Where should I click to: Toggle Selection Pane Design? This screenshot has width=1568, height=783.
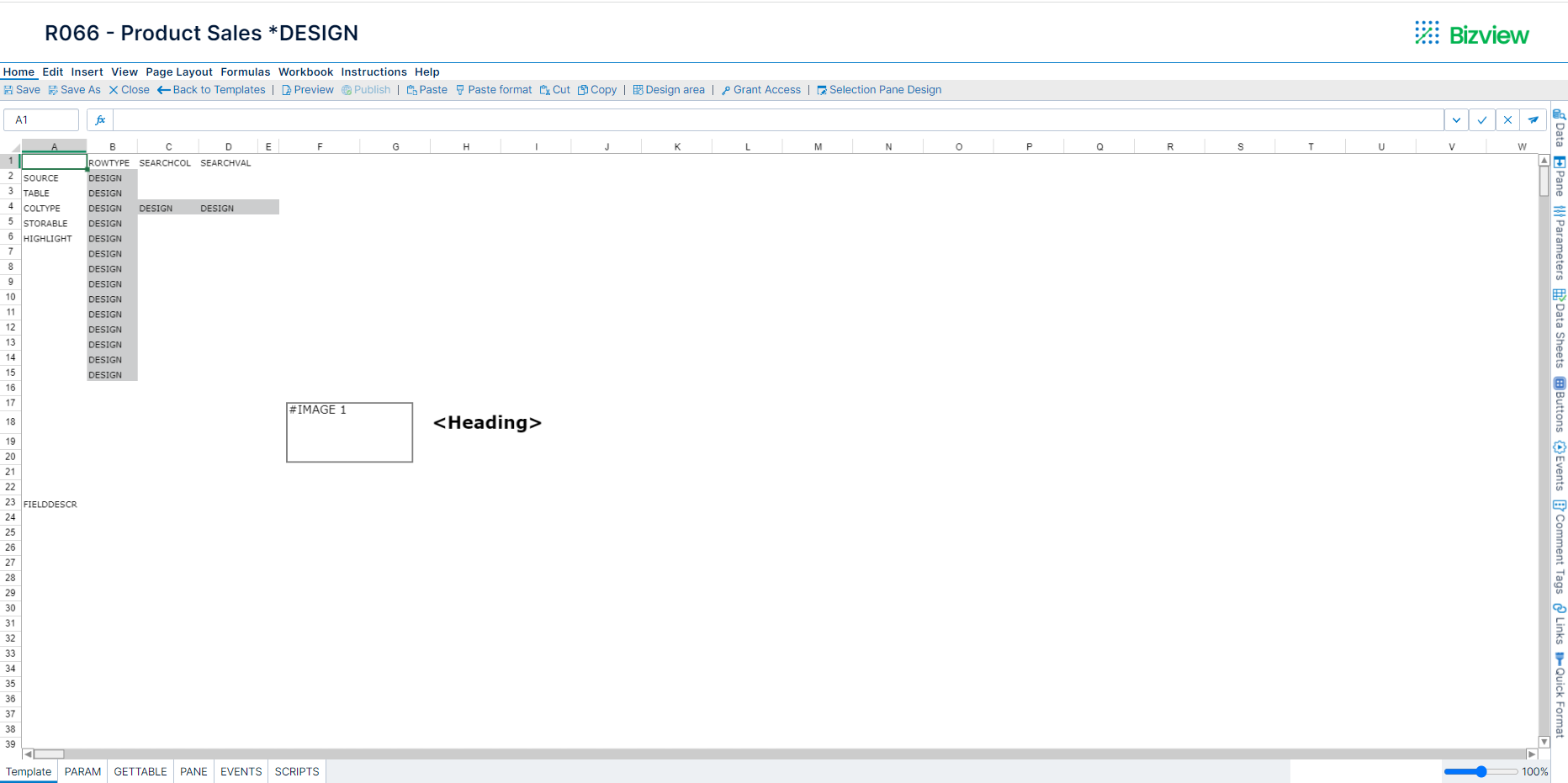pyautogui.click(x=879, y=89)
